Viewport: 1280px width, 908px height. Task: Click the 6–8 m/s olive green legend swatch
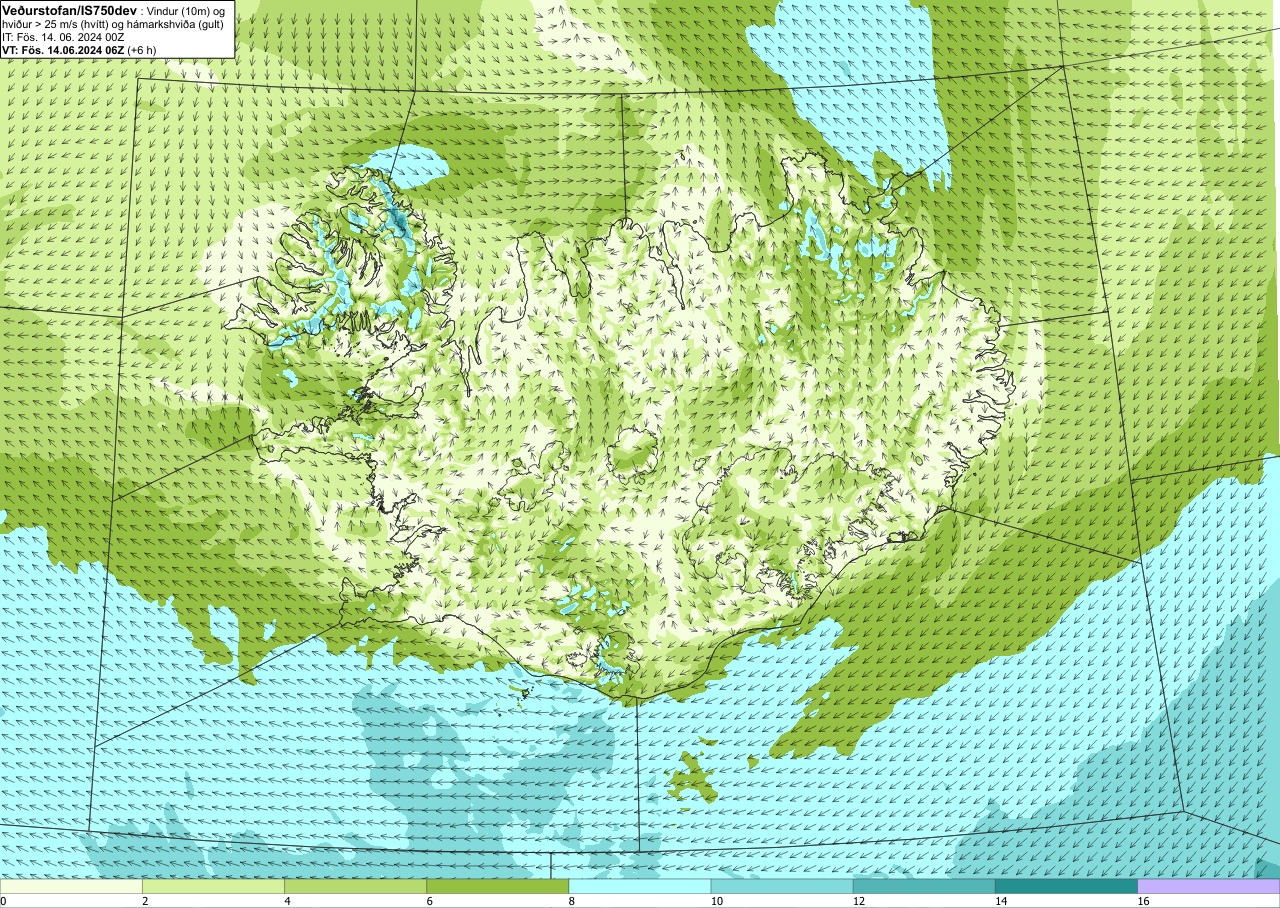[497, 886]
